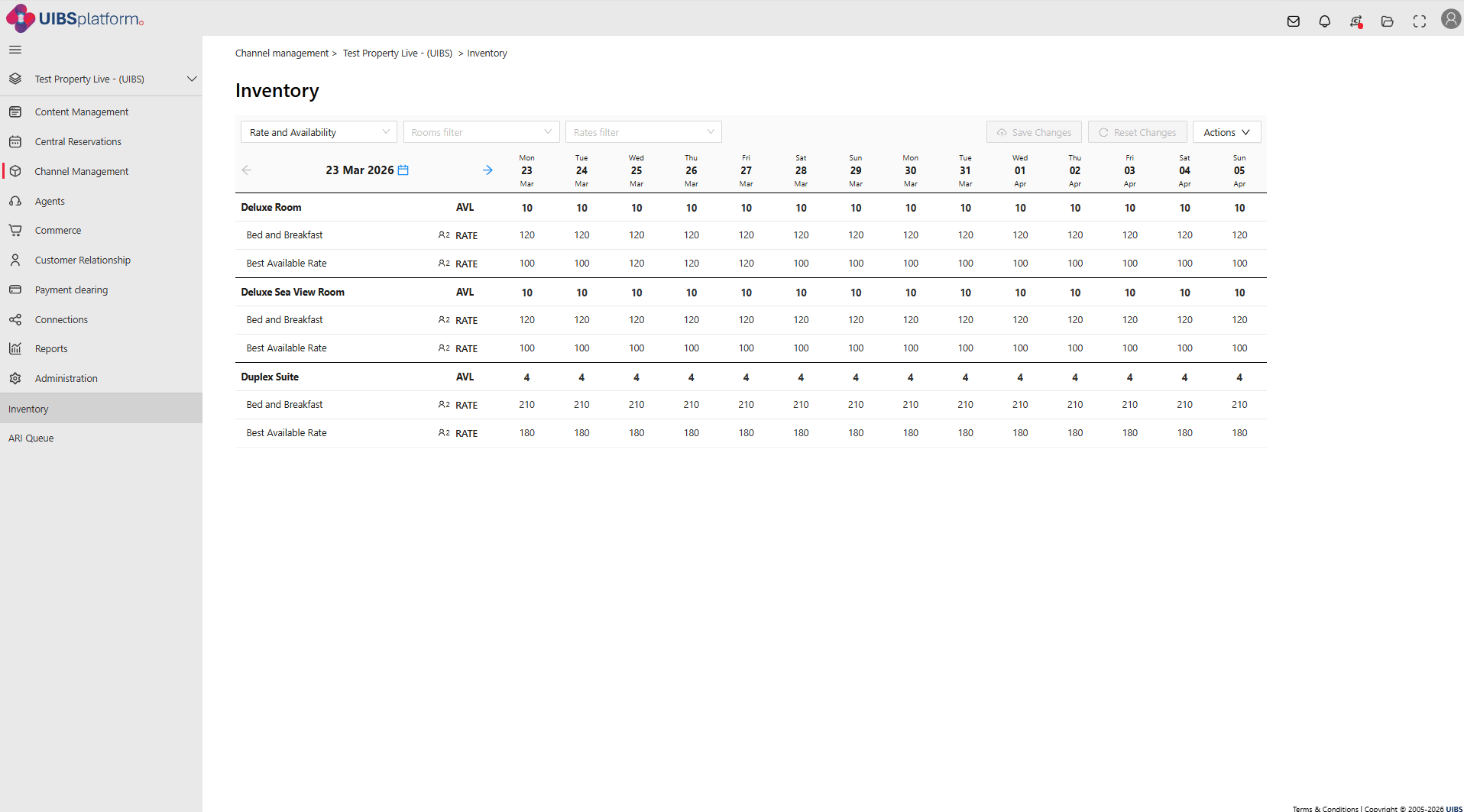Open the Actions dropdown menu

(1226, 132)
